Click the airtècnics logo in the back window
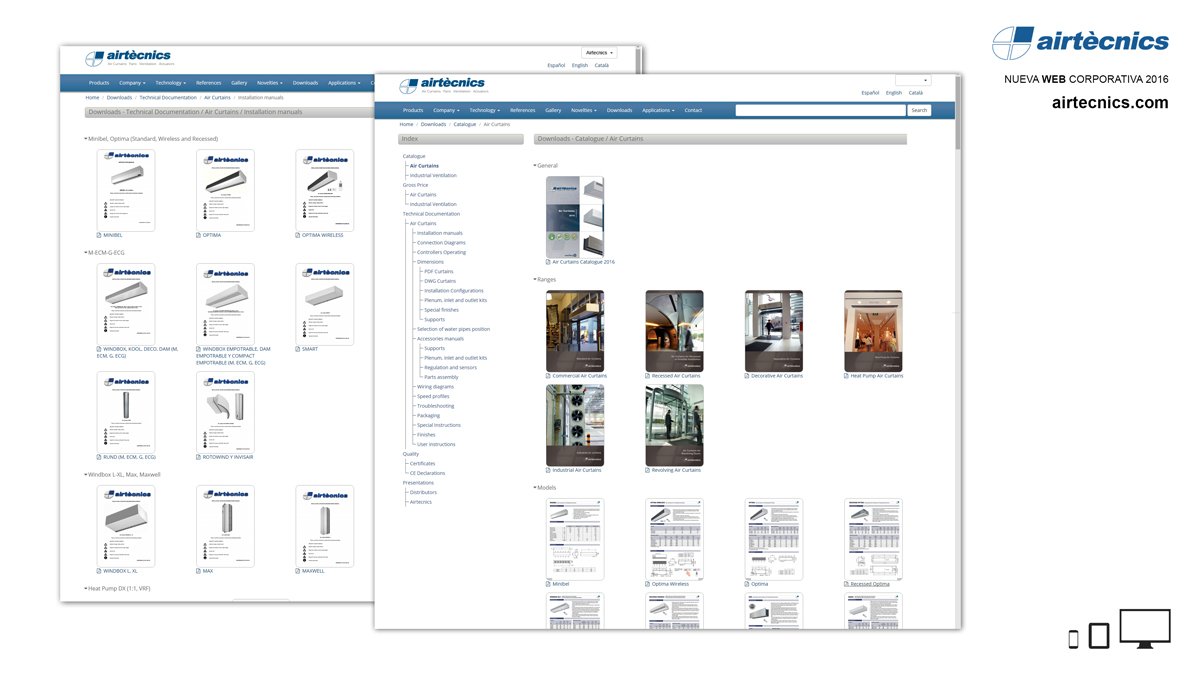The image size is (1200, 686). tap(128, 58)
